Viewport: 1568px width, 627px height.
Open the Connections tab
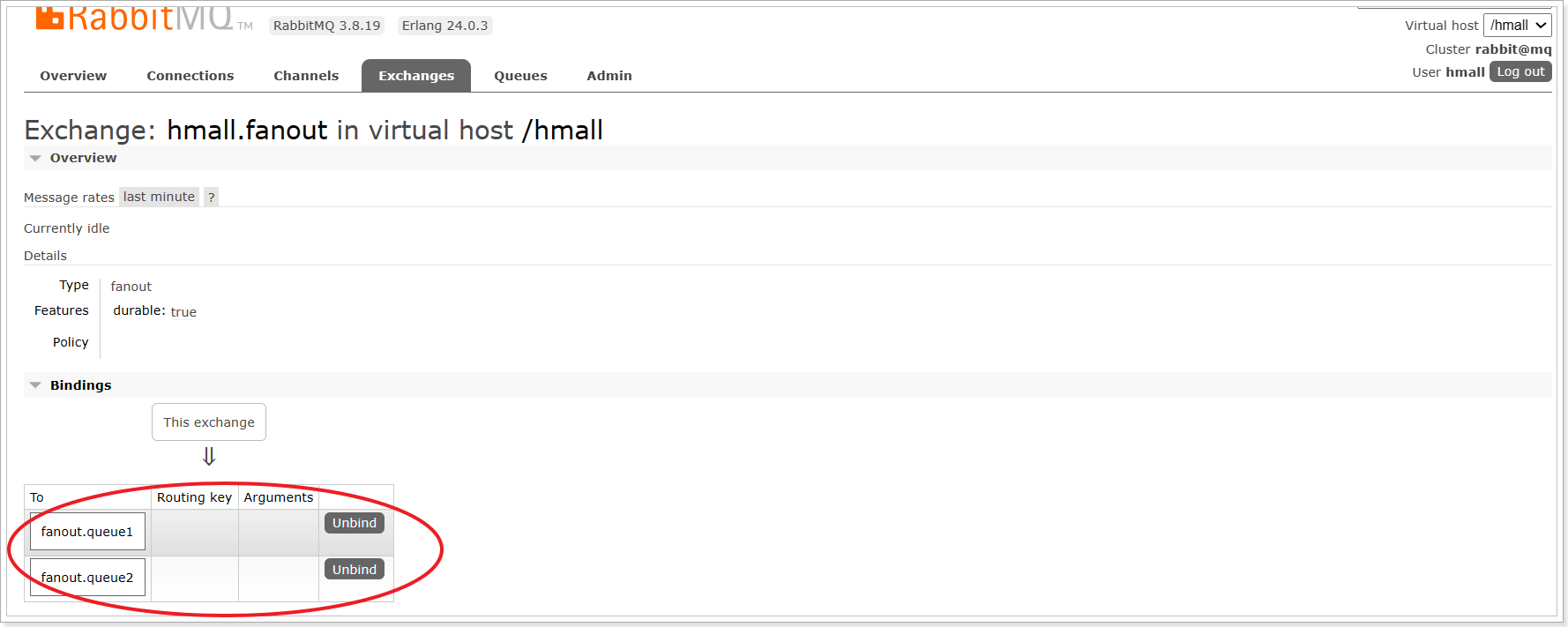pyautogui.click(x=190, y=76)
